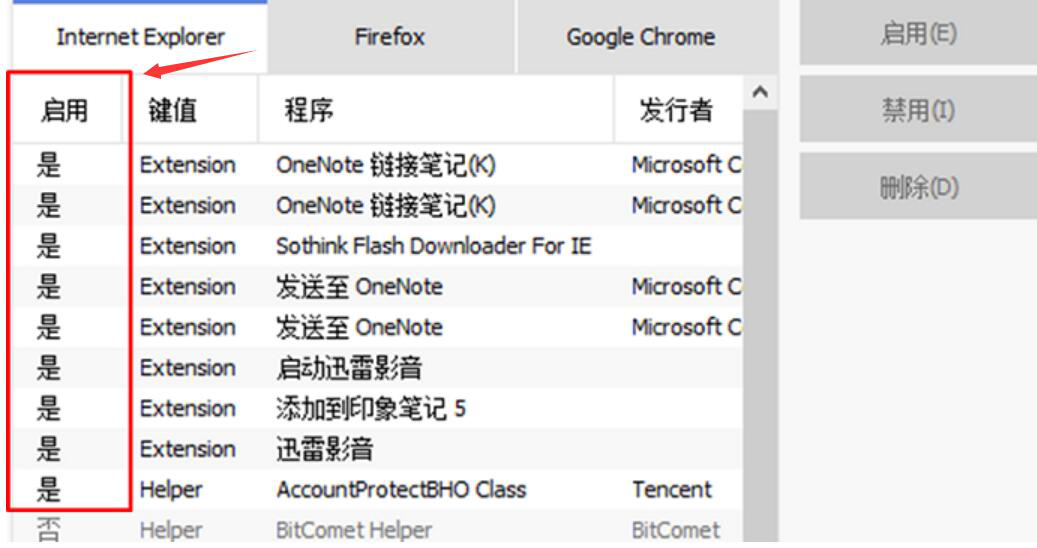1037x548 pixels.
Task: Click the 禁用(I) button
Action: point(917,110)
